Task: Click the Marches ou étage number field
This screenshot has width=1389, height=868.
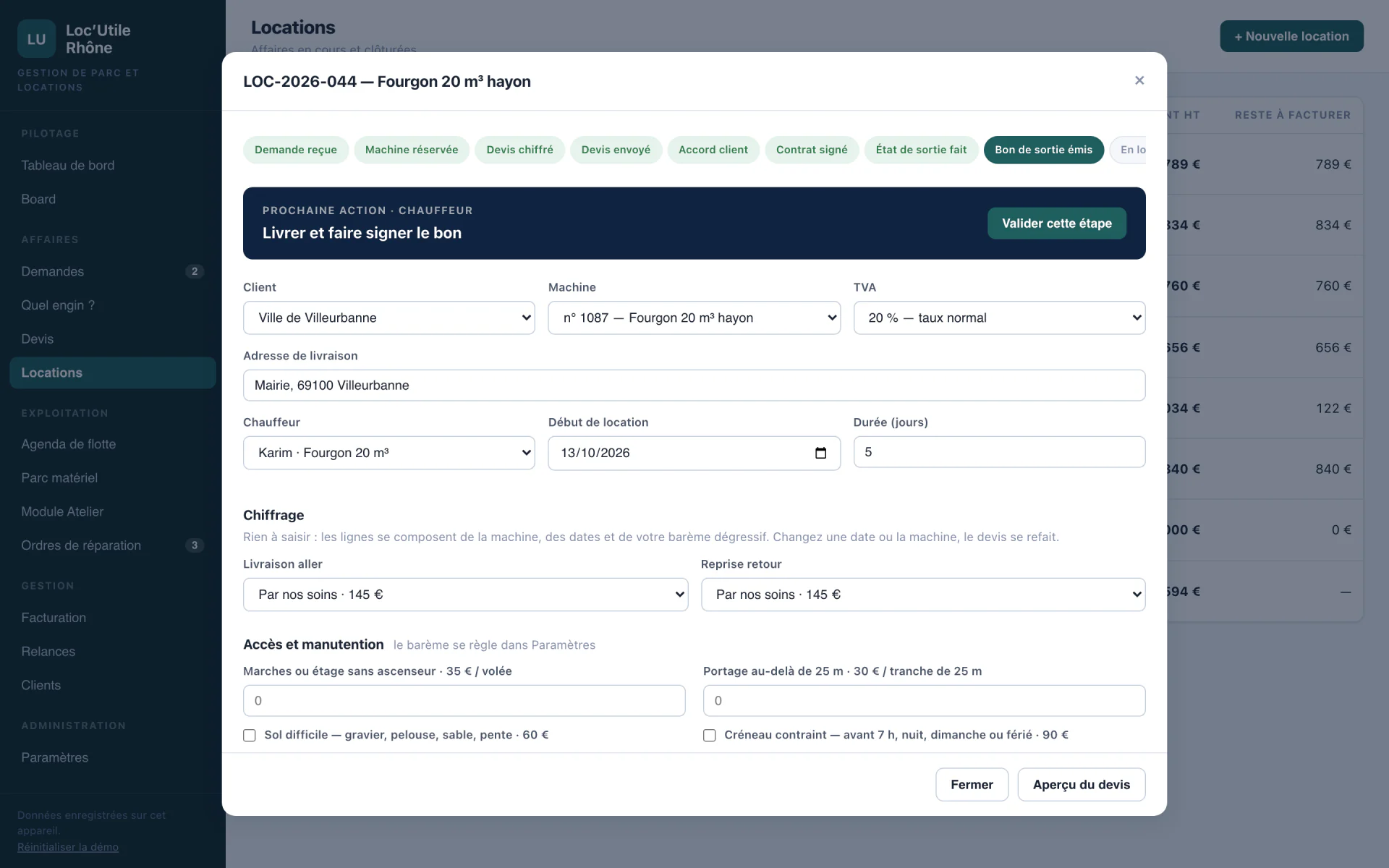Action: click(x=464, y=701)
